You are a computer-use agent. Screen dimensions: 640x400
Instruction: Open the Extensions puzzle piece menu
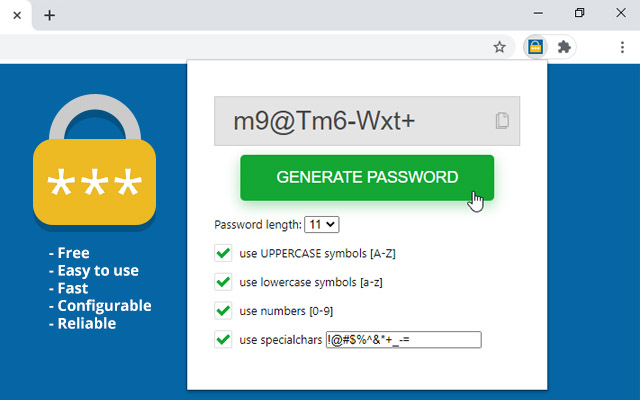point(564,47)
